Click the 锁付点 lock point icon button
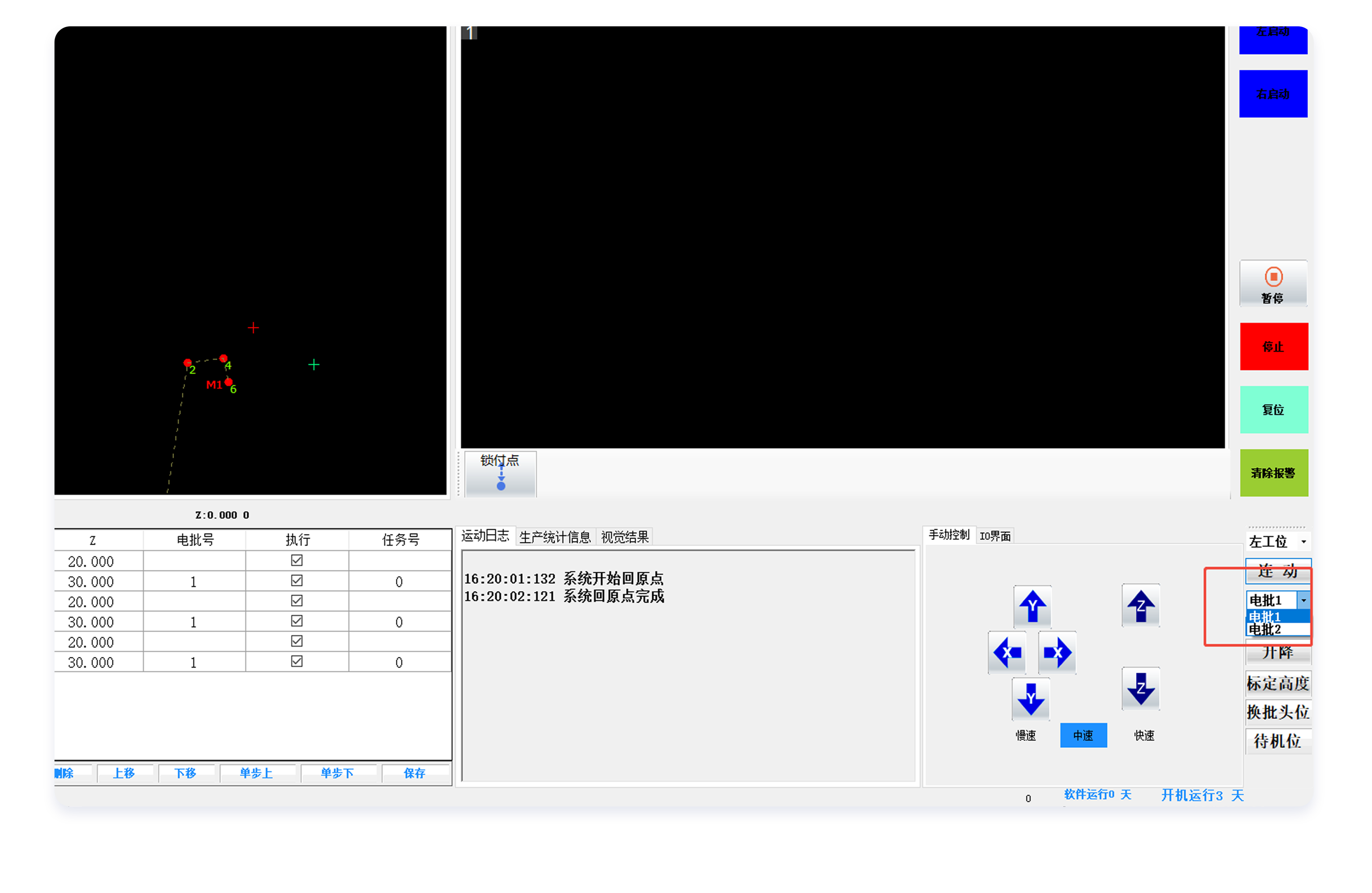Image resolution: width=1372 pixels, height=893 pixels. click(500, 474)
